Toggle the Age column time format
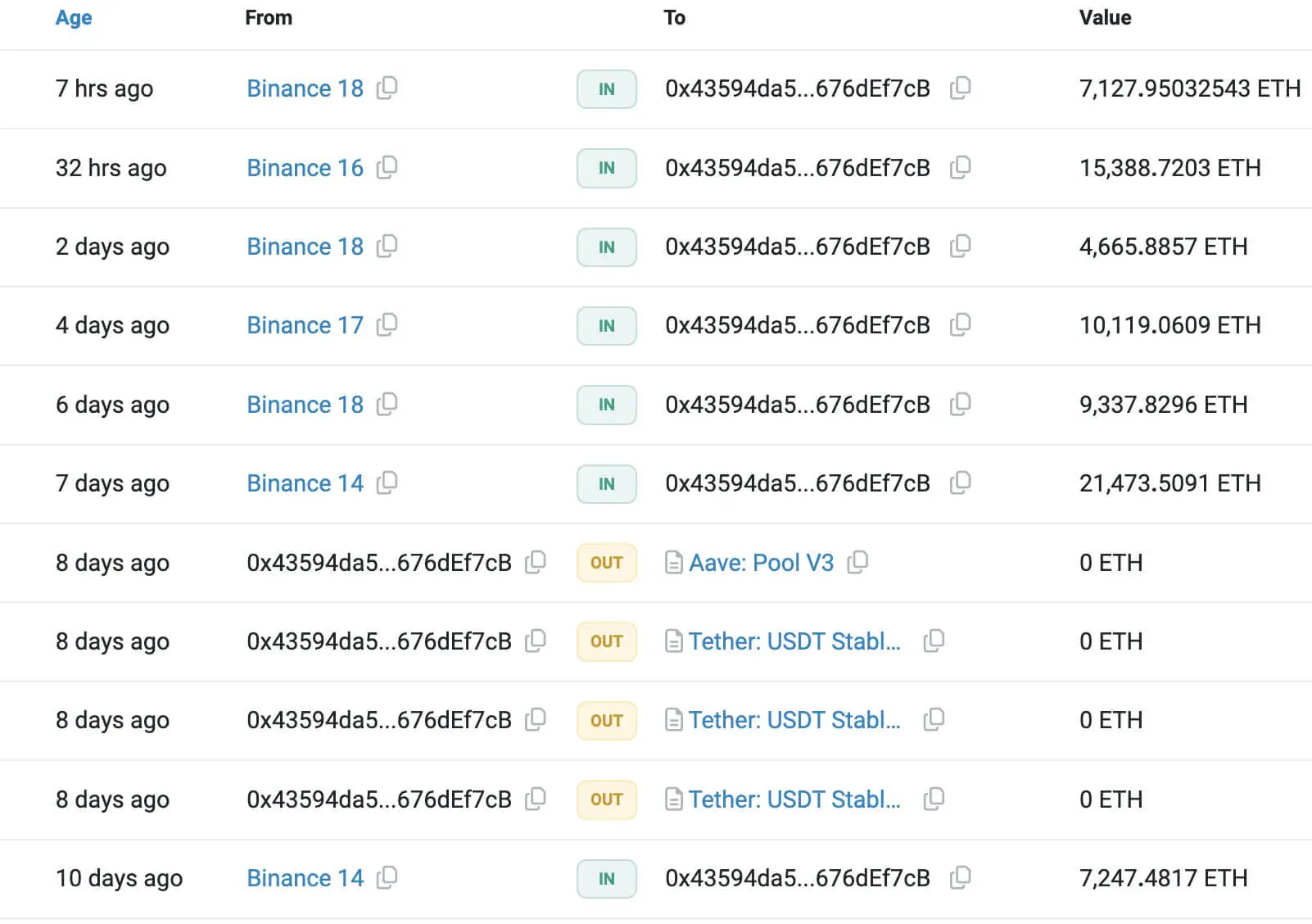Screen dimensions: 1312x924 (74, 18)
